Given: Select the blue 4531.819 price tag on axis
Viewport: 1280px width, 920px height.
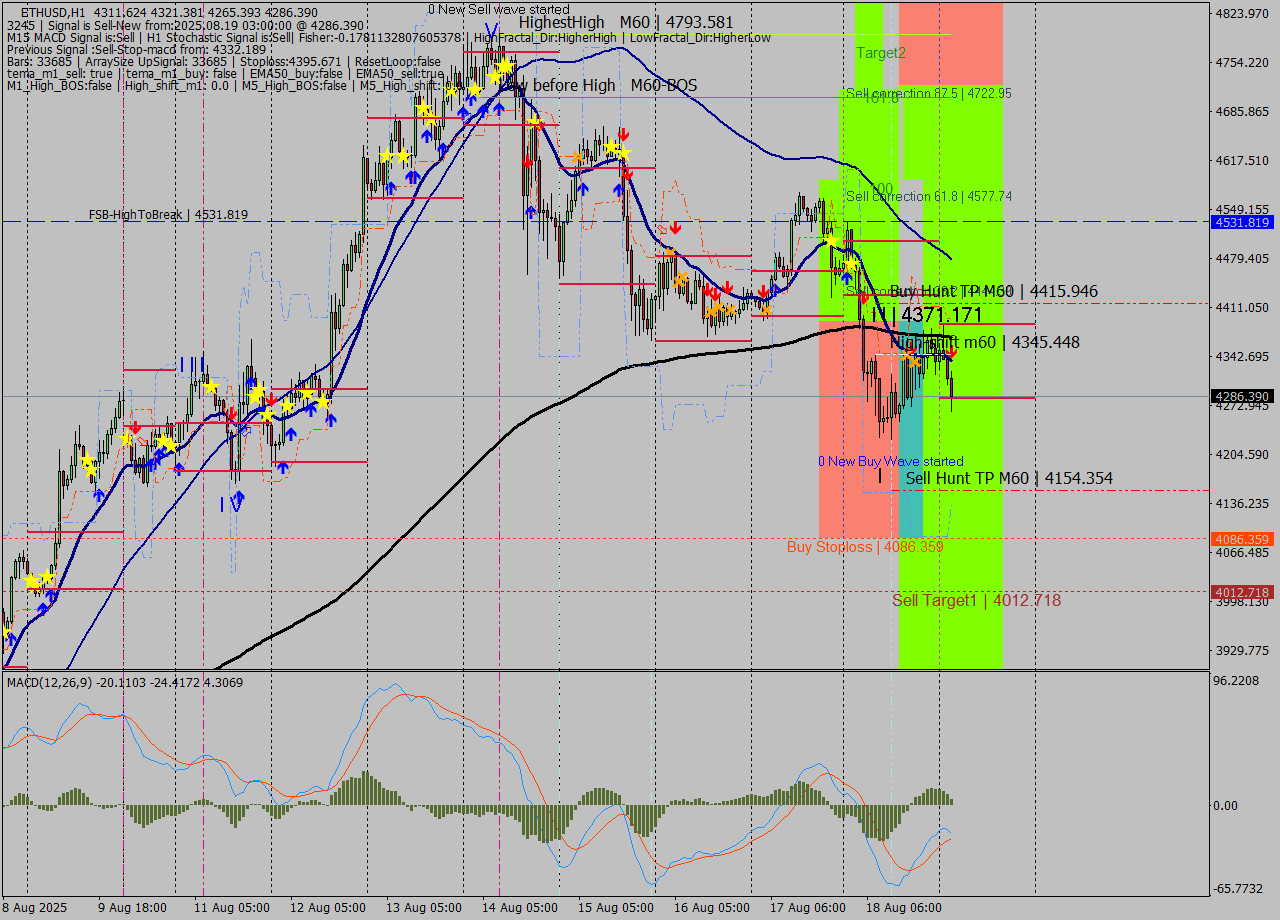Looking at the screenshot, I should point(1241,222).
